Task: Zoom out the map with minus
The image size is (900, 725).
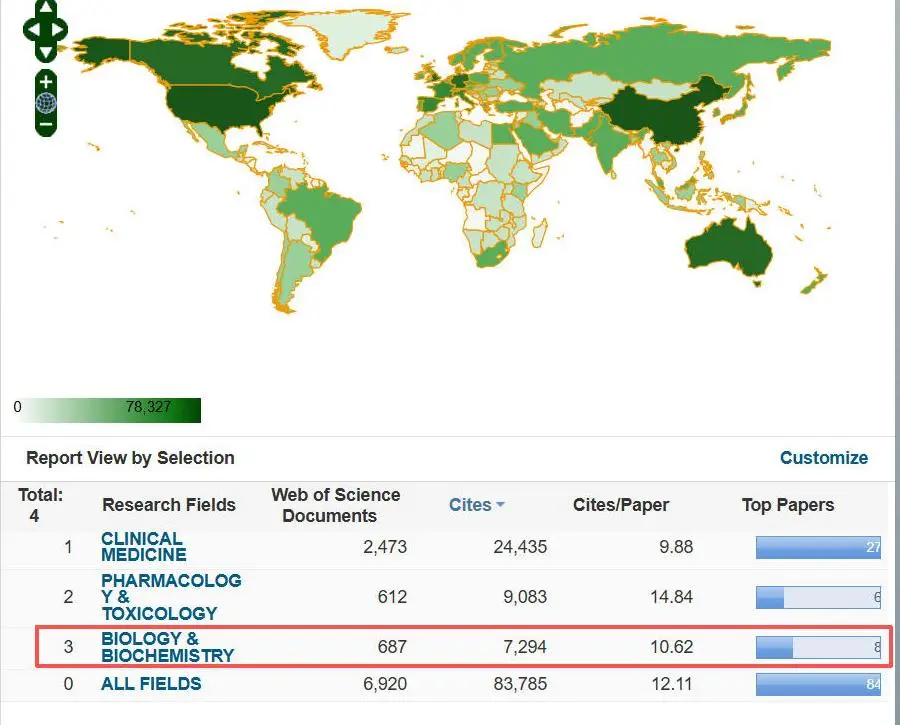Action: [46, 125]
